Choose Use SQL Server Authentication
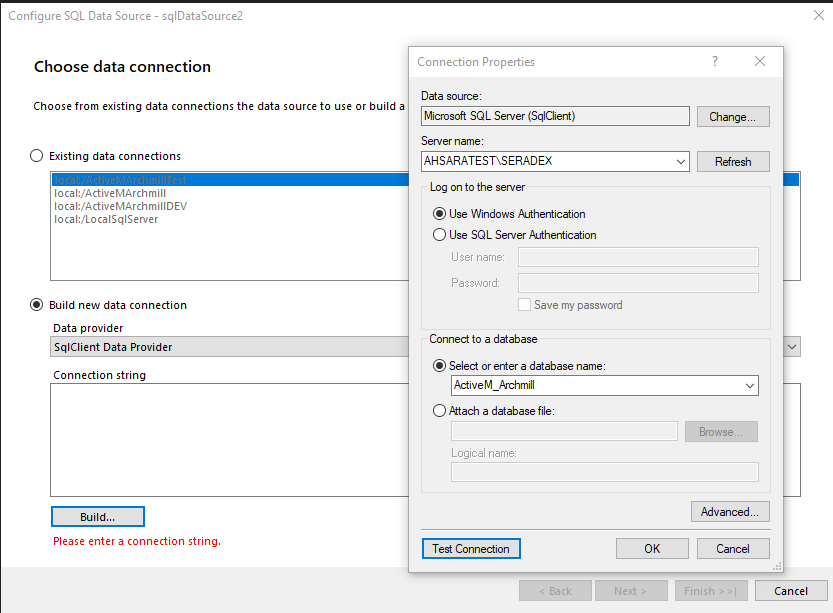The image size is (833, 613). (439, 235)
